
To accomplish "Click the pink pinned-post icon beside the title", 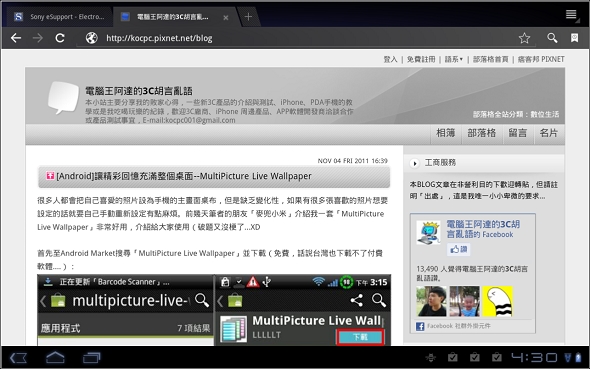I will pos(50,176).
